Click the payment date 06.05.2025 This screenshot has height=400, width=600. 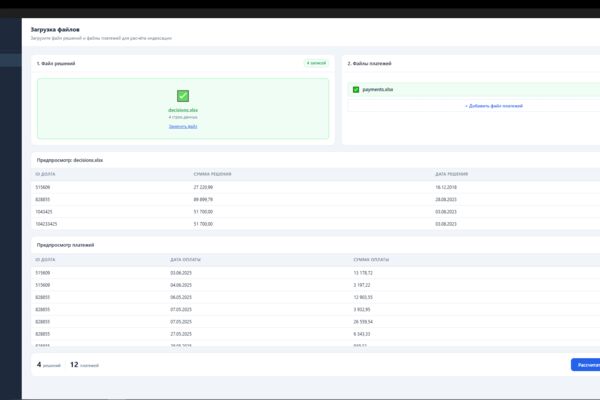[181, 297]
